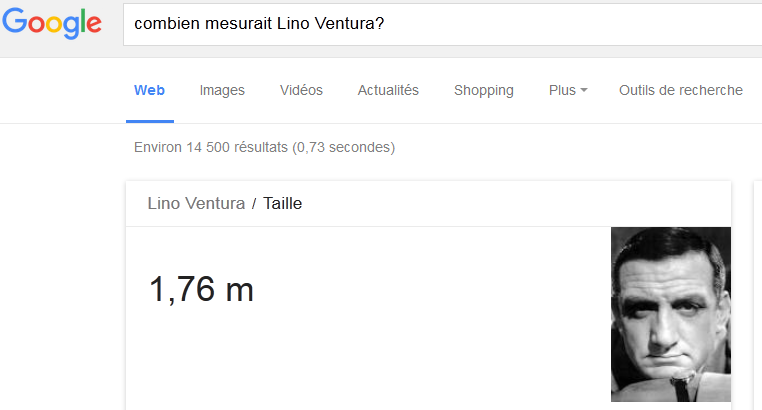Viewport: 762px width, 410px height.
Task: Click the results count text
Action: [x=264, y=147]
